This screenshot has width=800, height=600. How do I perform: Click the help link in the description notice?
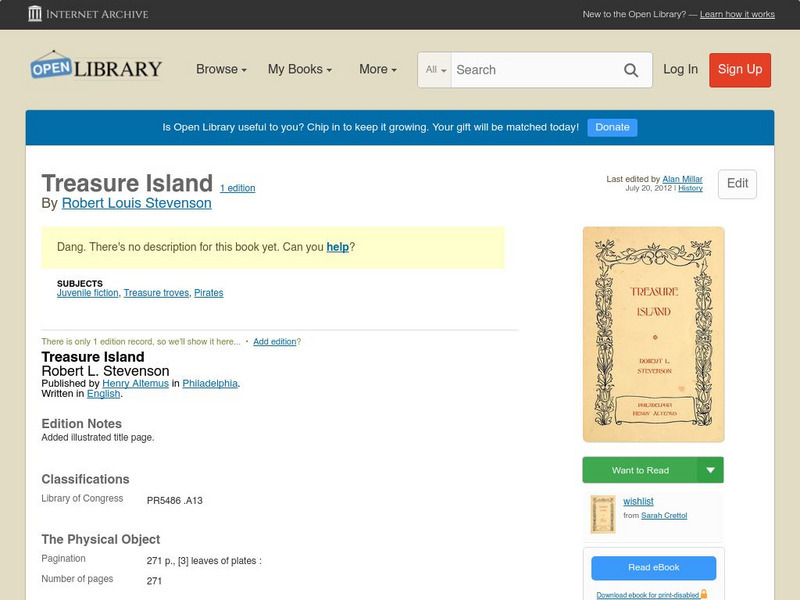coord(338,247)
